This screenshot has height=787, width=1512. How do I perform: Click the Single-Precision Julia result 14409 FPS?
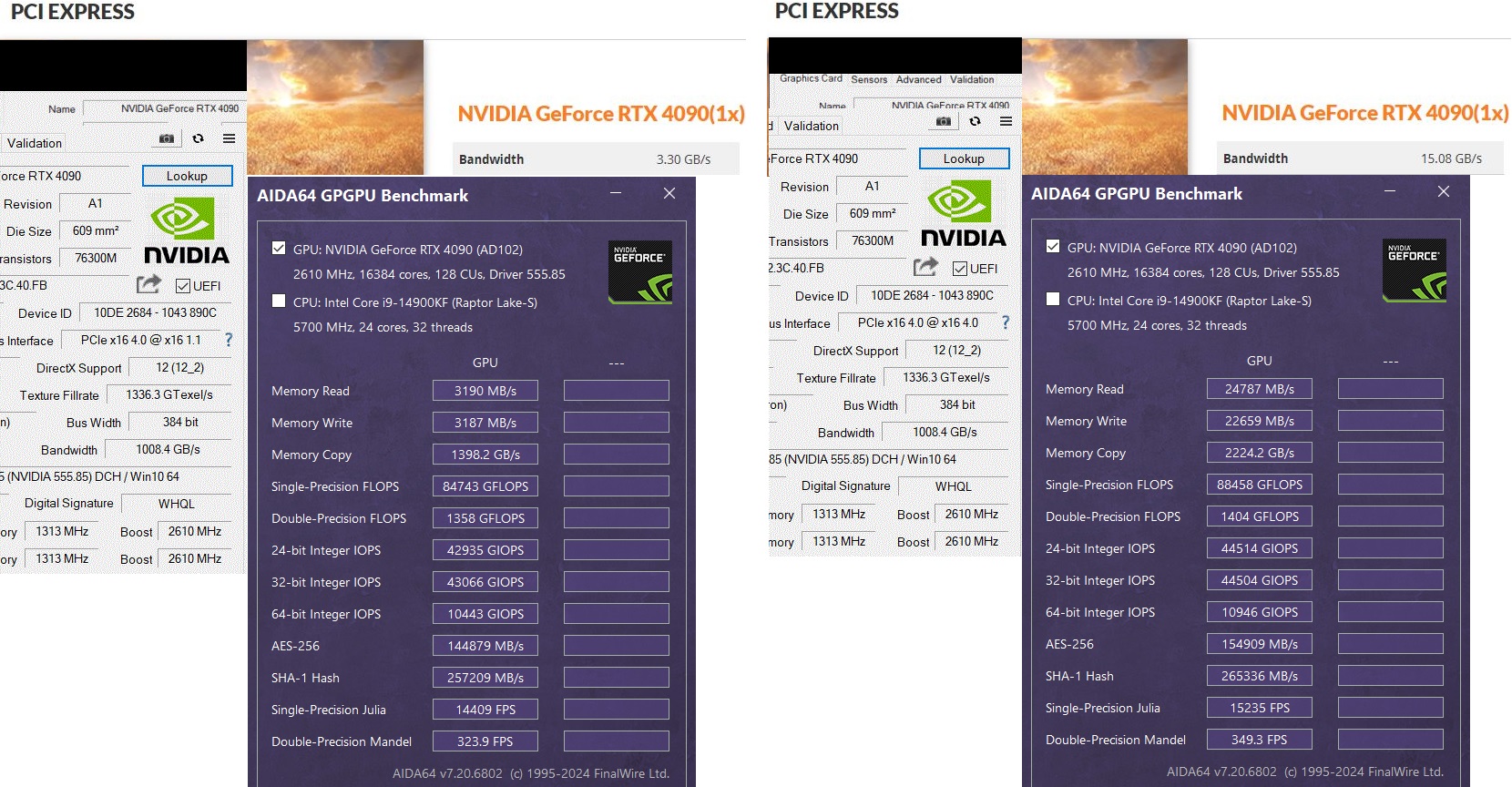click(x=485, y=710)
